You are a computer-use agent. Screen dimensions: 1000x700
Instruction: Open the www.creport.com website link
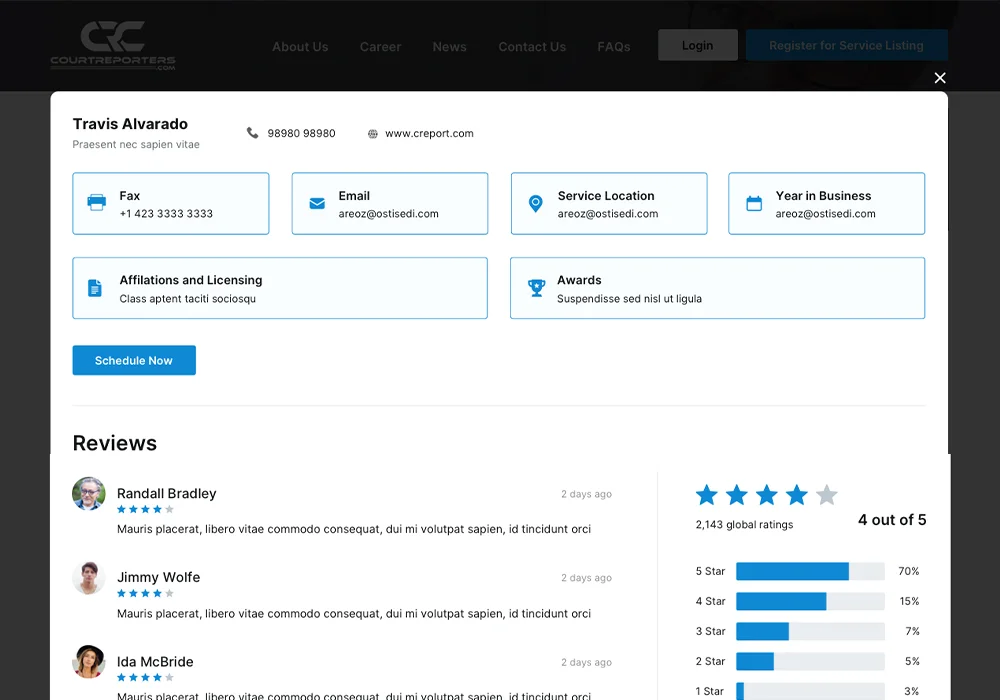pyautogui.click(x=429, y=134)
